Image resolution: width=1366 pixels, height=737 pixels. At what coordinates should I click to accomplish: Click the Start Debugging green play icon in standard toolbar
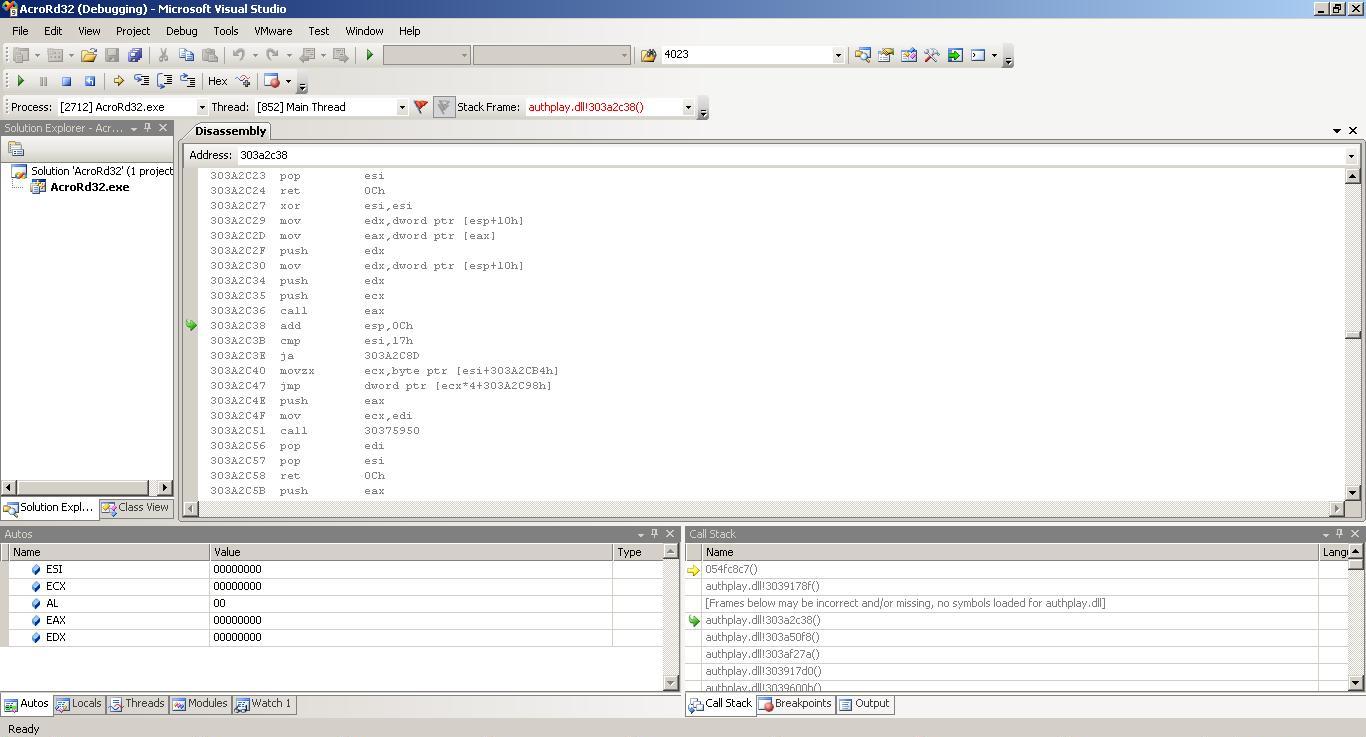[369, 55]
